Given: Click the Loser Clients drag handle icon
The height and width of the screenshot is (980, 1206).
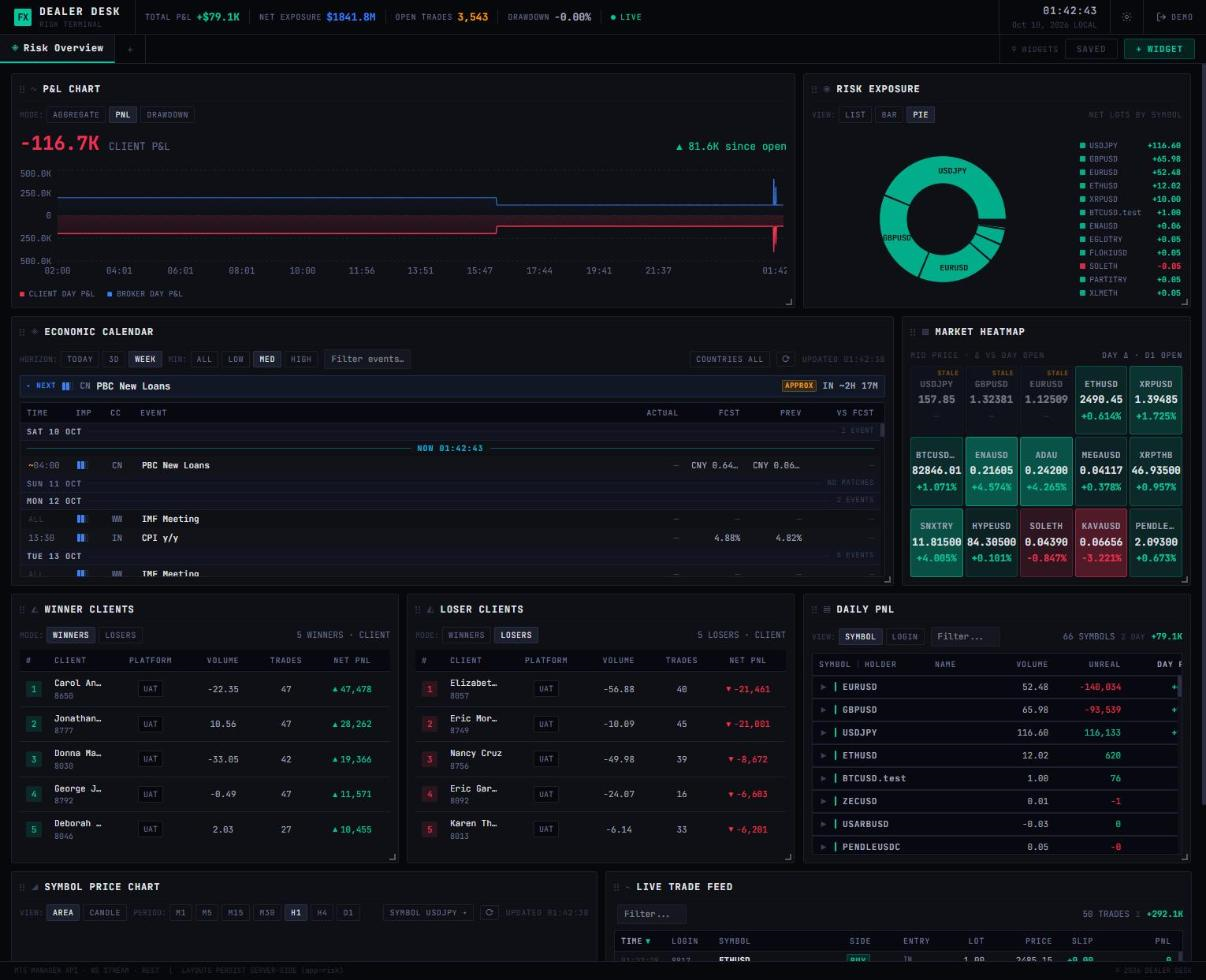Looking at the screenshot, I should tap(418, 609).
